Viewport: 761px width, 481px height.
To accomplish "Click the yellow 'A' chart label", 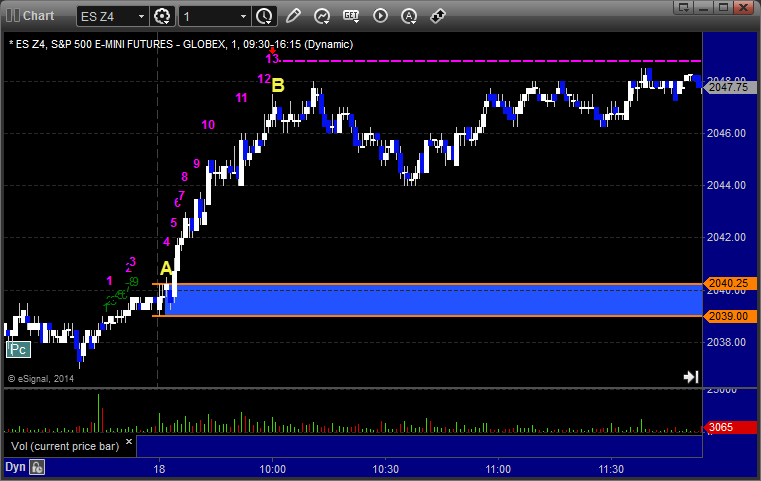I will (166, 268).
